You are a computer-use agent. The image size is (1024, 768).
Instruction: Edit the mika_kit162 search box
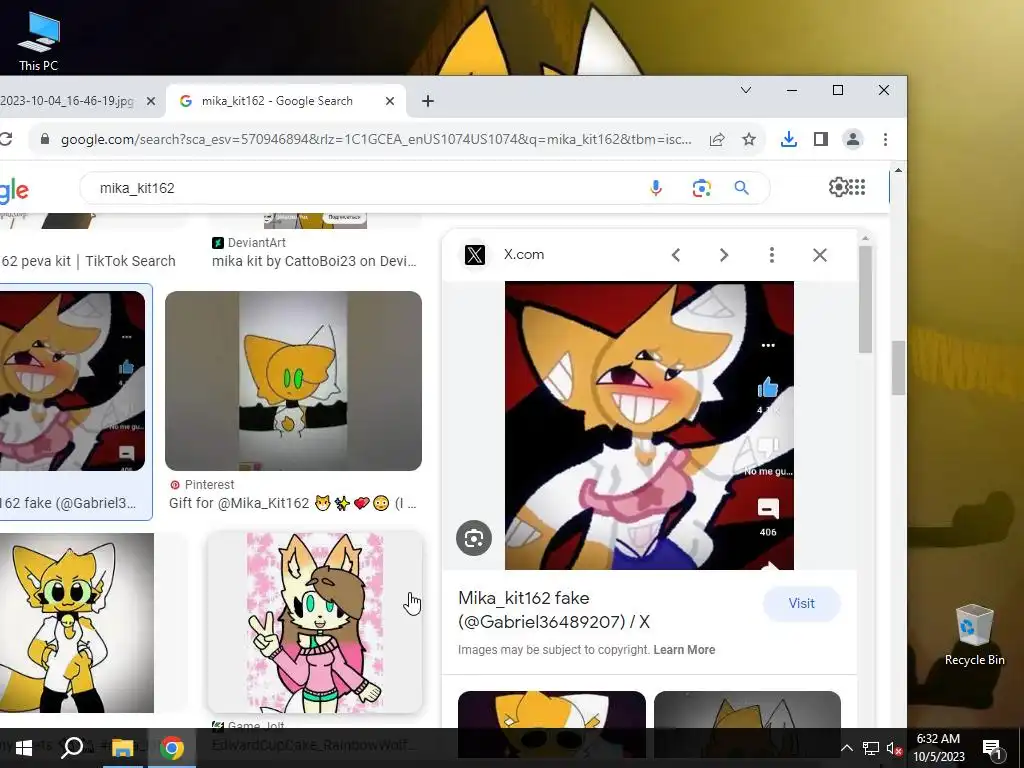366,188
